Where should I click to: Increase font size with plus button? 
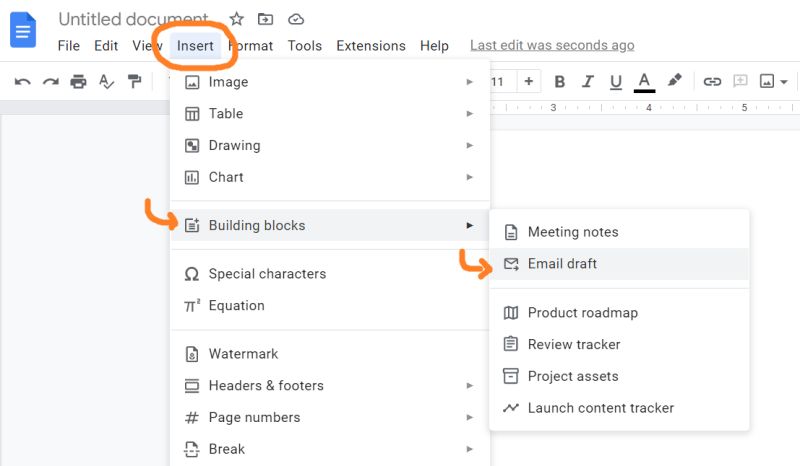[x=529, y=81]
